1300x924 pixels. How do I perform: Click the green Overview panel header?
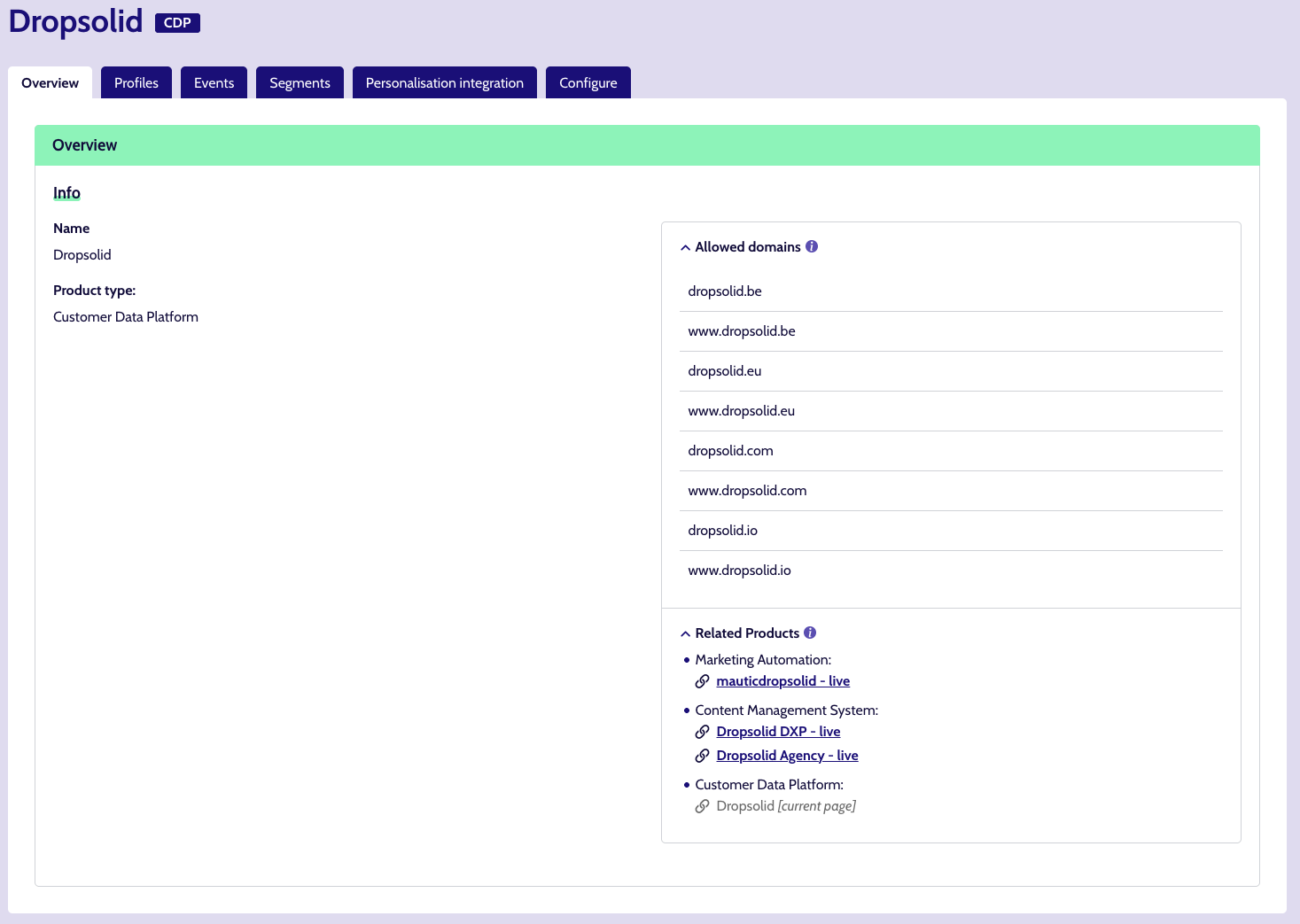point(647,145)
